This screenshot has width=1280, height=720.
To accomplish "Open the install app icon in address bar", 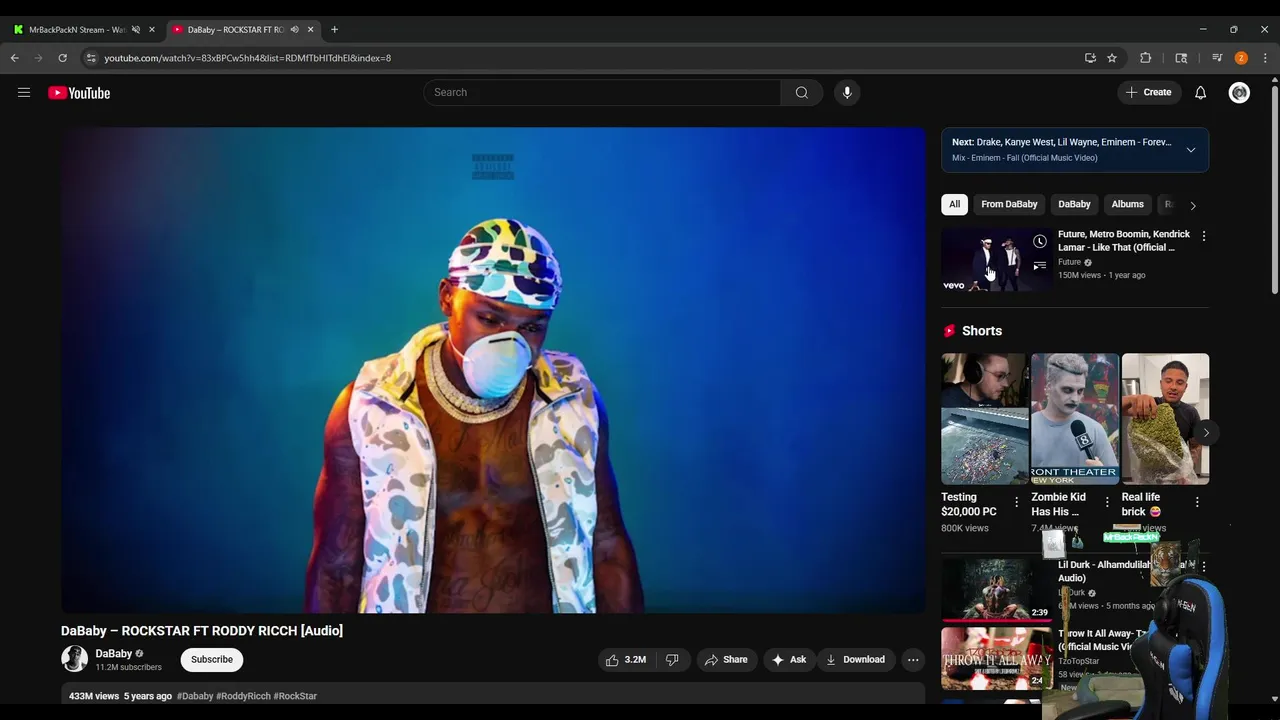I will coord(1090,58).
